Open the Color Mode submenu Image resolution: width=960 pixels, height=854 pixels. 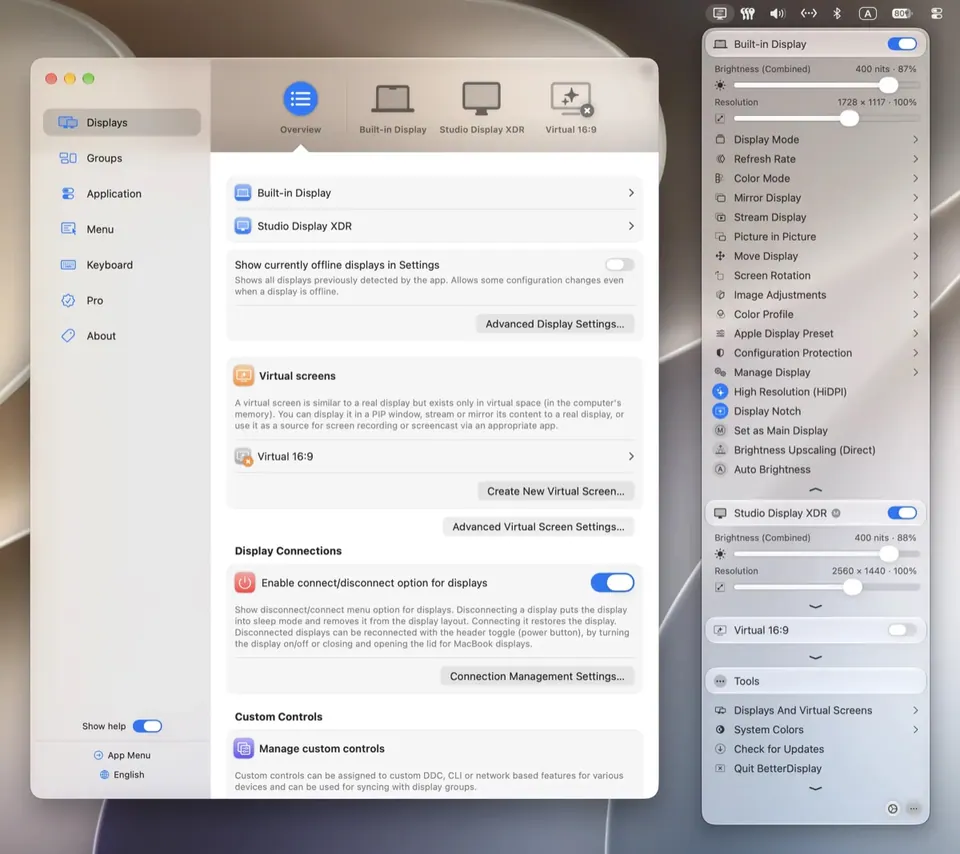coord(817,178)
